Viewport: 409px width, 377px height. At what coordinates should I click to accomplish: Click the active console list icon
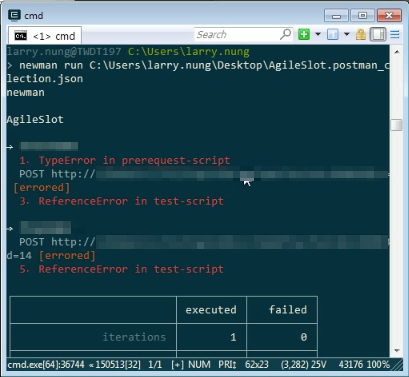coord(333,34)
